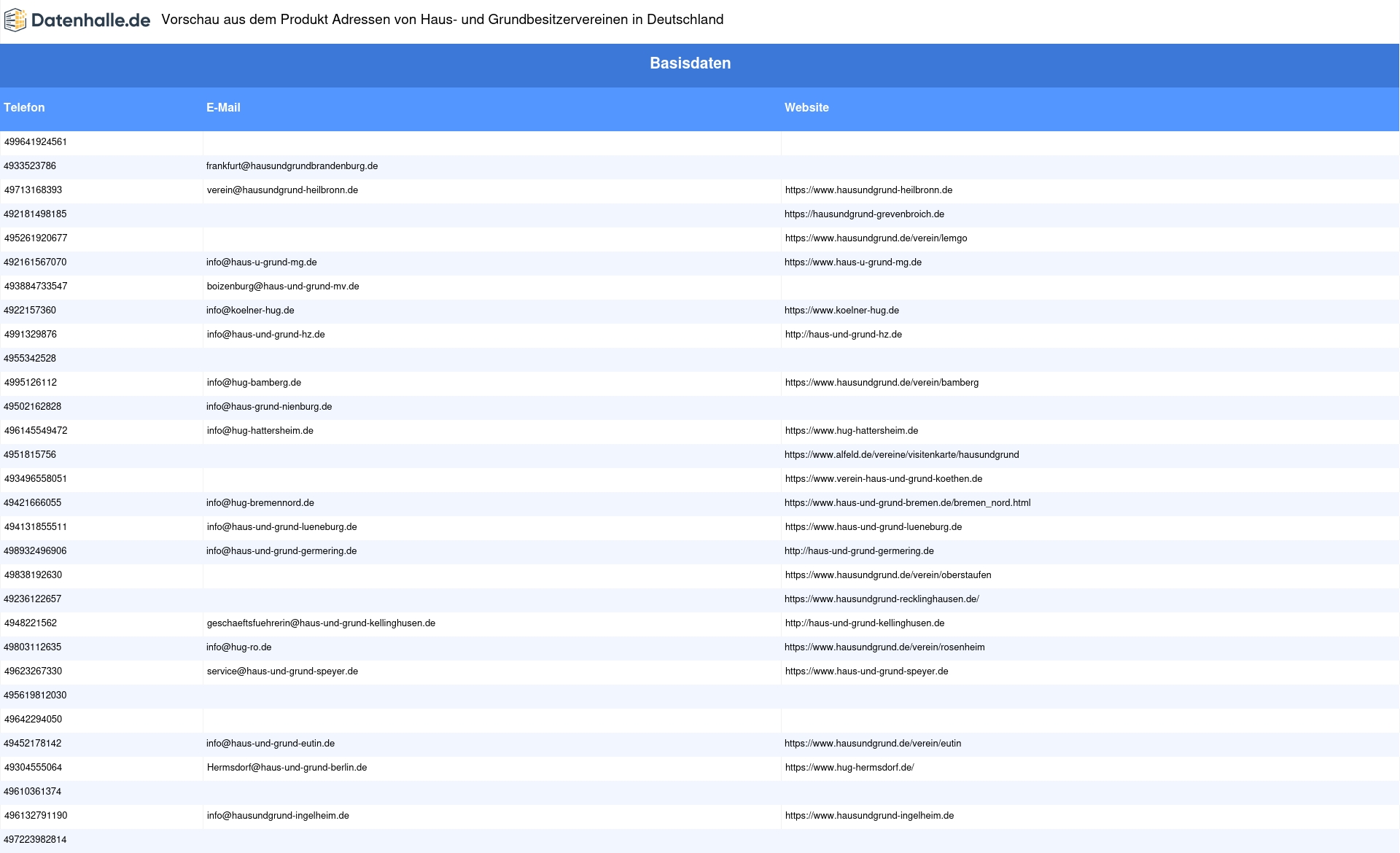Open website https://www.haus-und-grund-lueneburg.de
Screen dimensions: 1400x853
(x=874, y=527)
